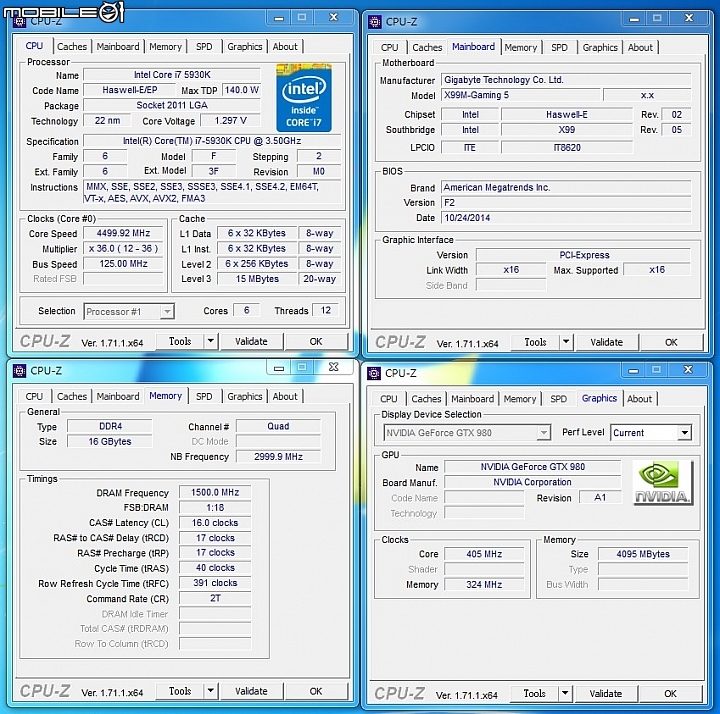720x714 pixels.
Task: Click the 125.00 MHz bus speed value
Action: click(x=123, y=264)
